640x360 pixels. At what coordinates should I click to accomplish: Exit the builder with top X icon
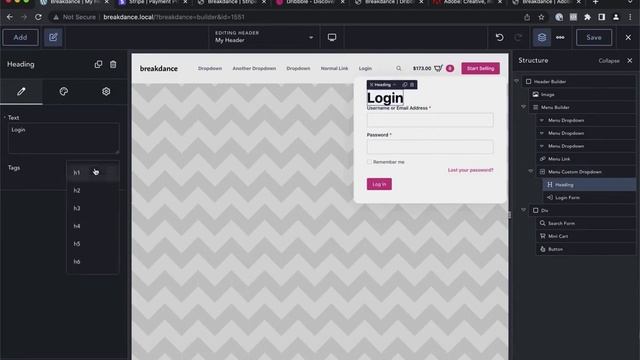[628, 38]
